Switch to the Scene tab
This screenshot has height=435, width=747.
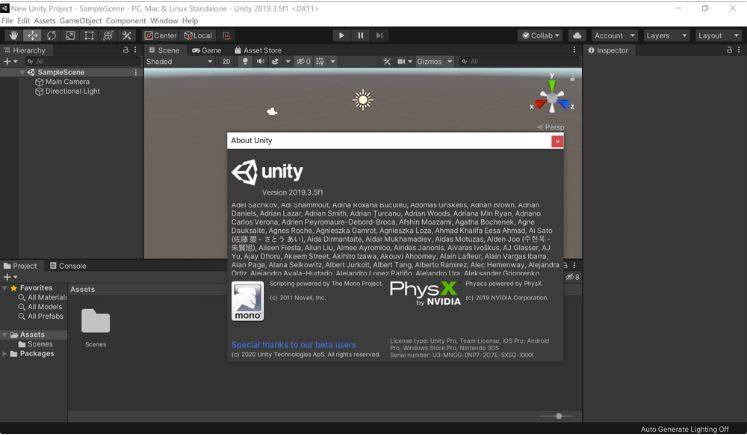(x=164, y=51)
